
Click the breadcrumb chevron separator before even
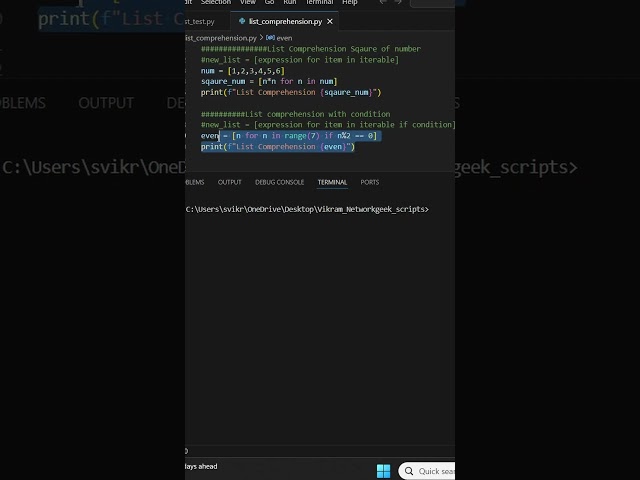pyautogui.click(x=261, y=38)
